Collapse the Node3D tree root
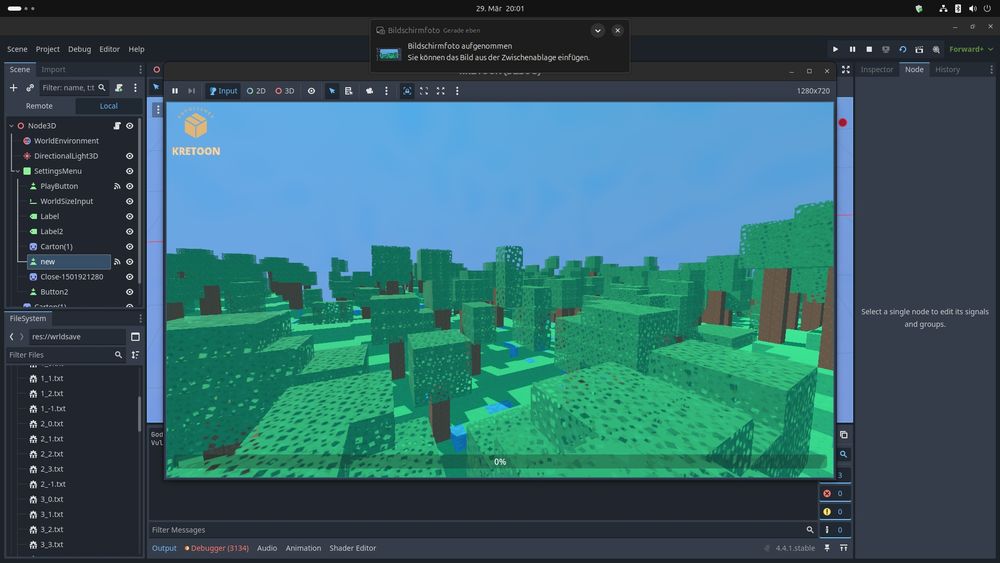The height and width of the screenshot is (563, 1000). click(11, 126)
